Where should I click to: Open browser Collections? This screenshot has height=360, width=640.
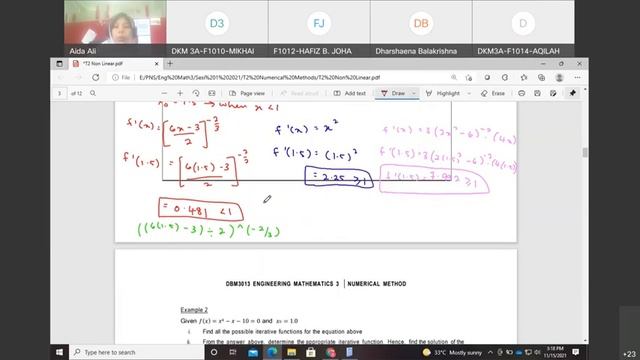(x=542, y=78)
